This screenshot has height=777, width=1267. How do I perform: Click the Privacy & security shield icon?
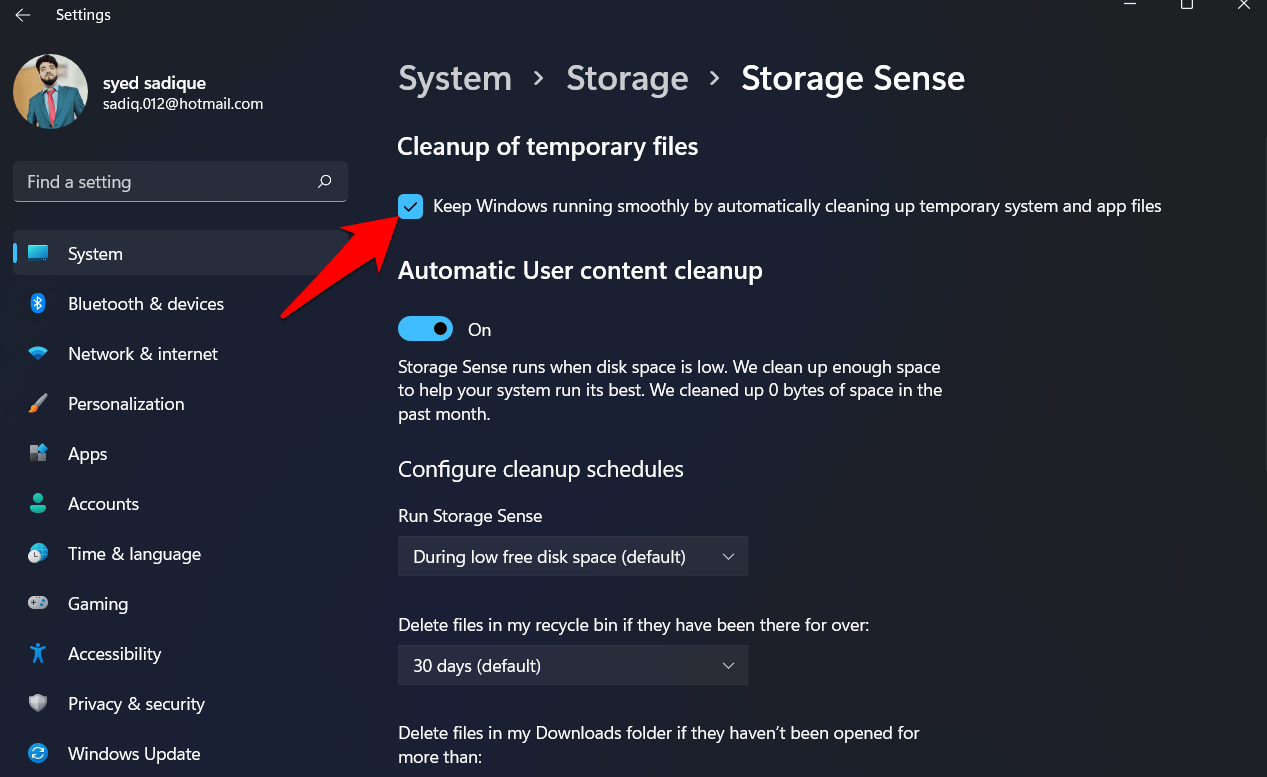click(38, 704)
